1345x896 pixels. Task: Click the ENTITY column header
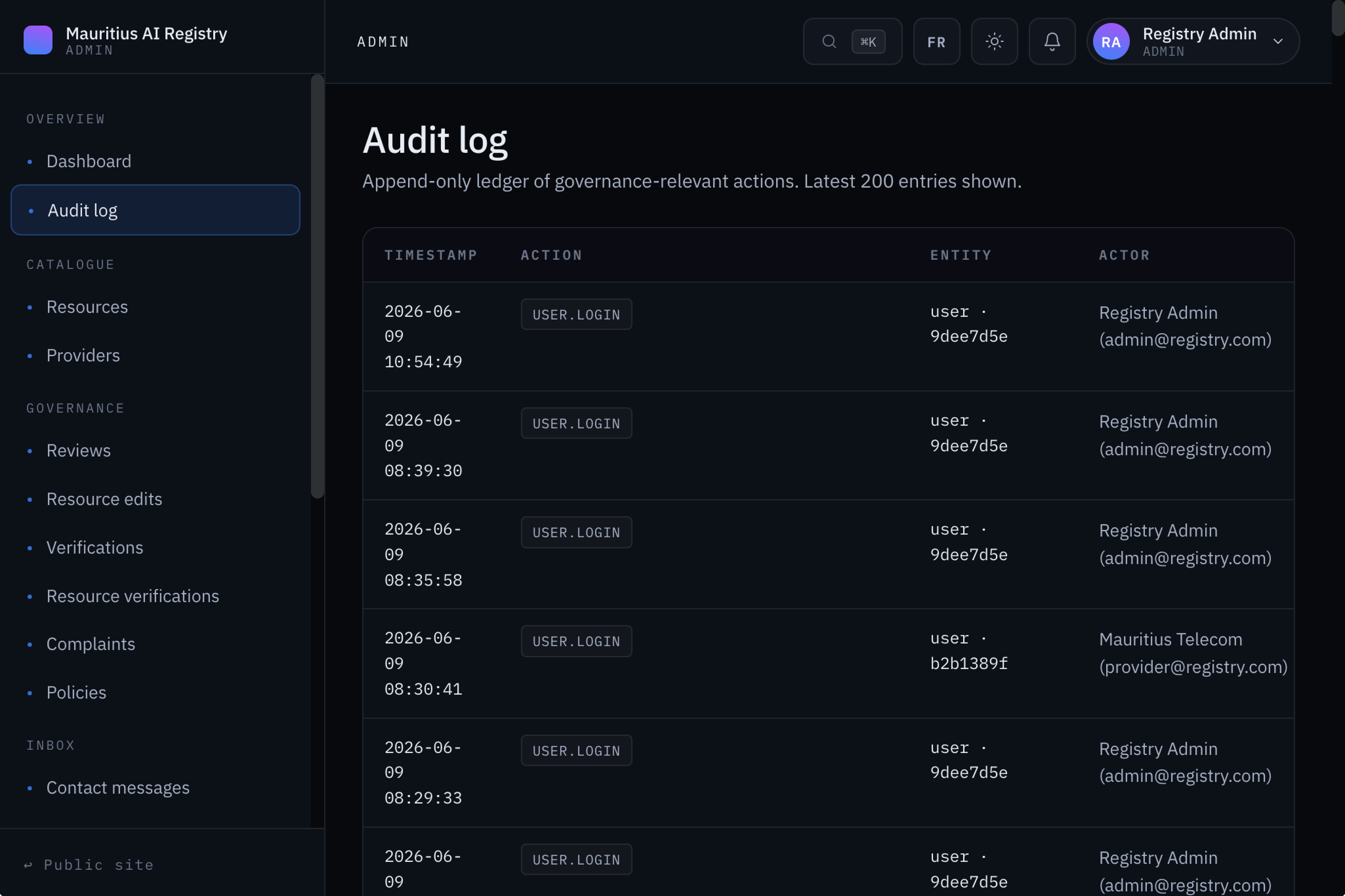[x=960, y=255]
